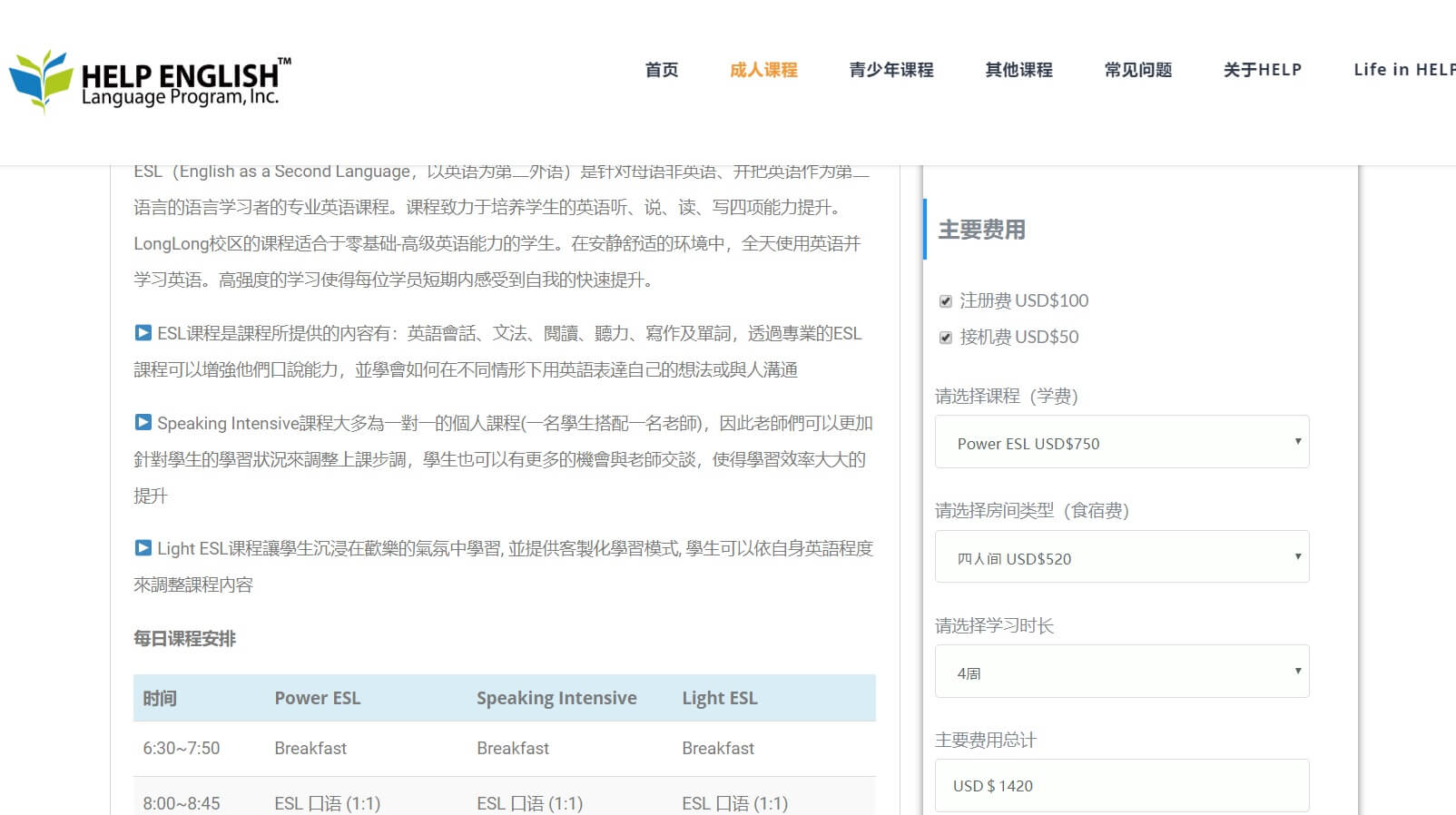Click the Power ESL column header
Viewport: 1456px width, 815px height.
[318, 698]
